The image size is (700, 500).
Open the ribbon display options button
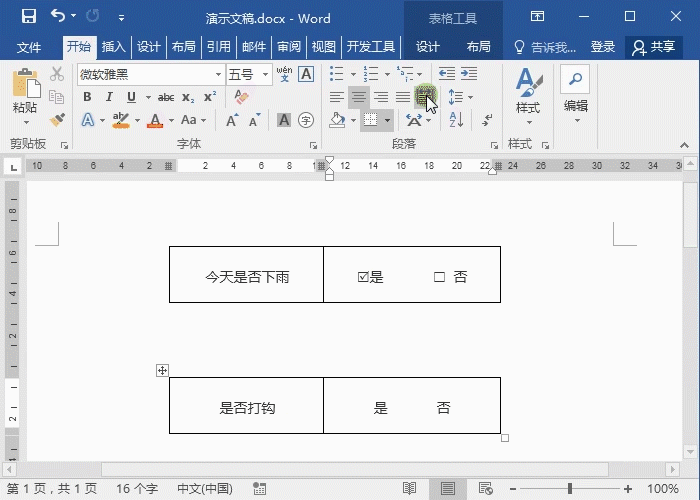538,17
